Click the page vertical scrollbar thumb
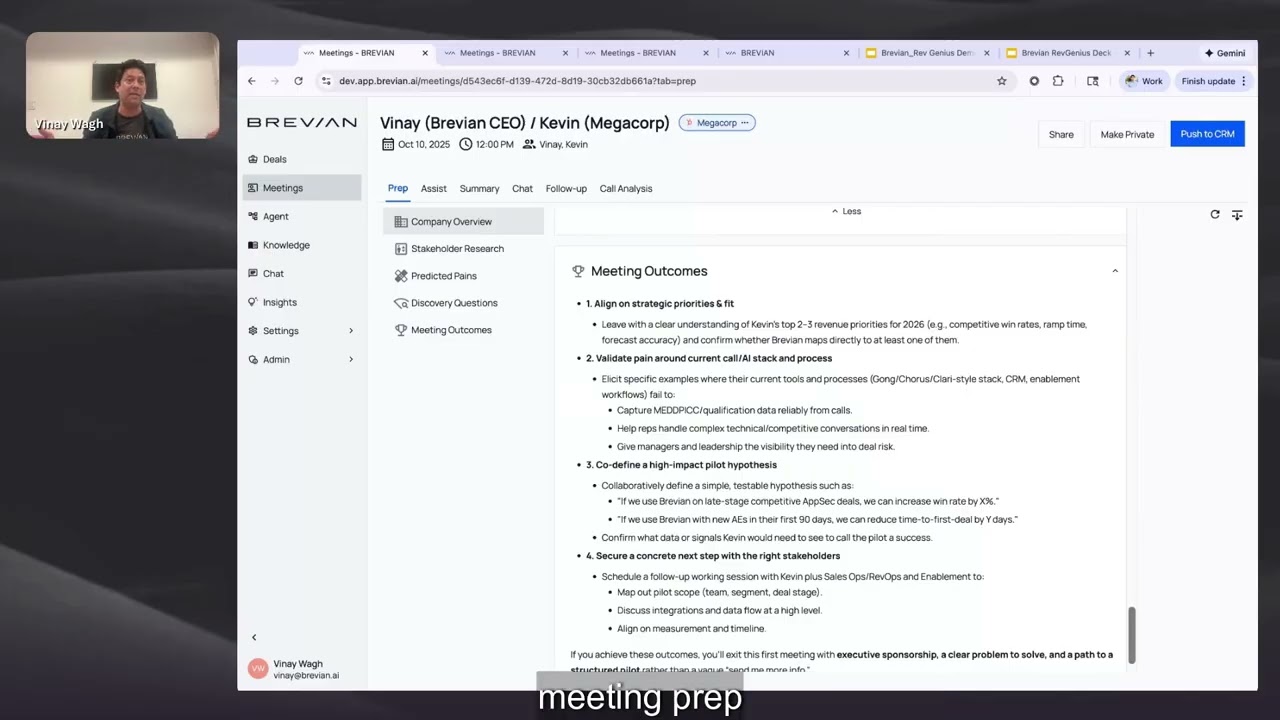The height and width of the screenshot is (720, 1280). click(1132, 634)
